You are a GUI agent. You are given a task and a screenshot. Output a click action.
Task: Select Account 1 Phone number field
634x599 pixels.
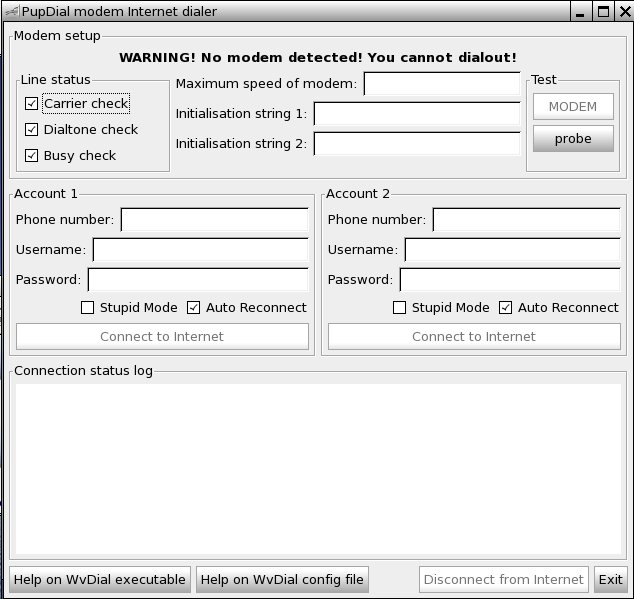[x=214, y=220]
